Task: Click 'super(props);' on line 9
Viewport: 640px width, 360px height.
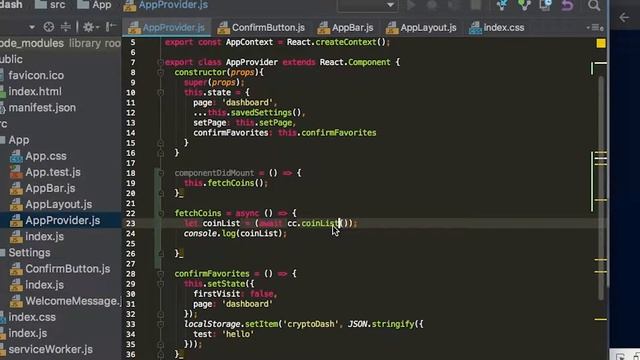Action: pyautogui.click(x=214, y=82)
